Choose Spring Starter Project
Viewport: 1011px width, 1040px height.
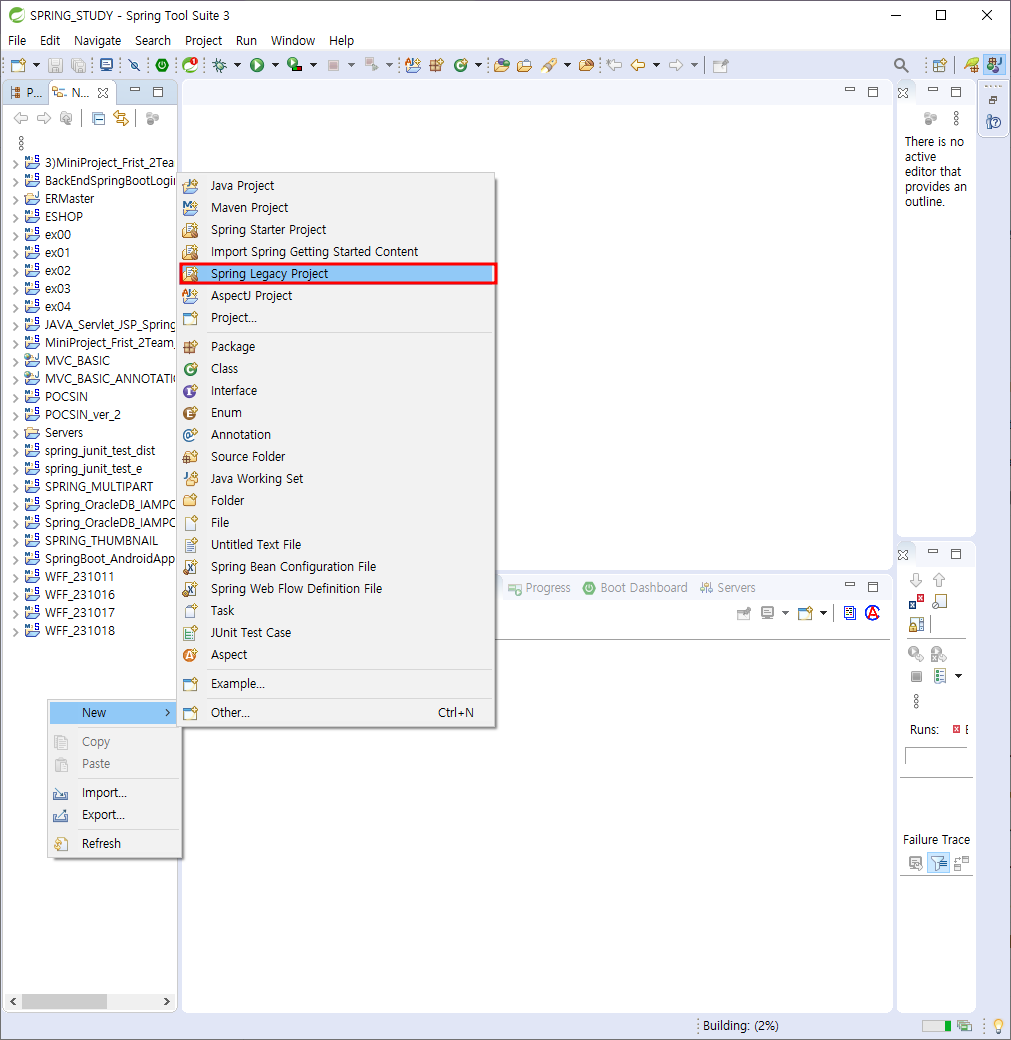click(x=338, y=229)
